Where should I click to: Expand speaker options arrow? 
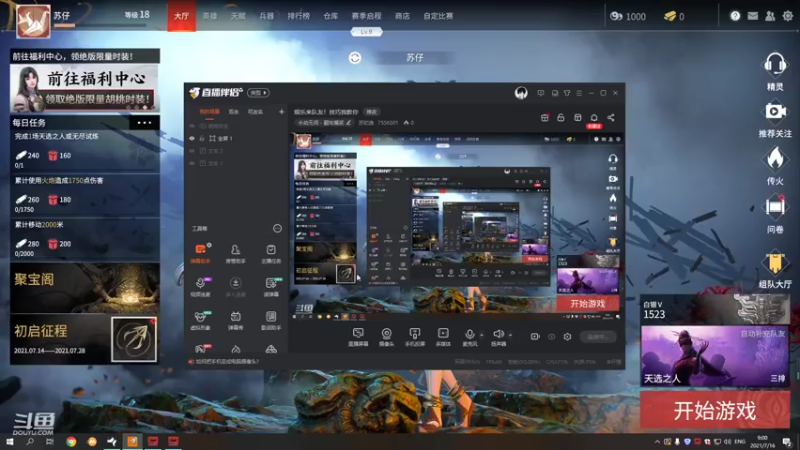511,335
